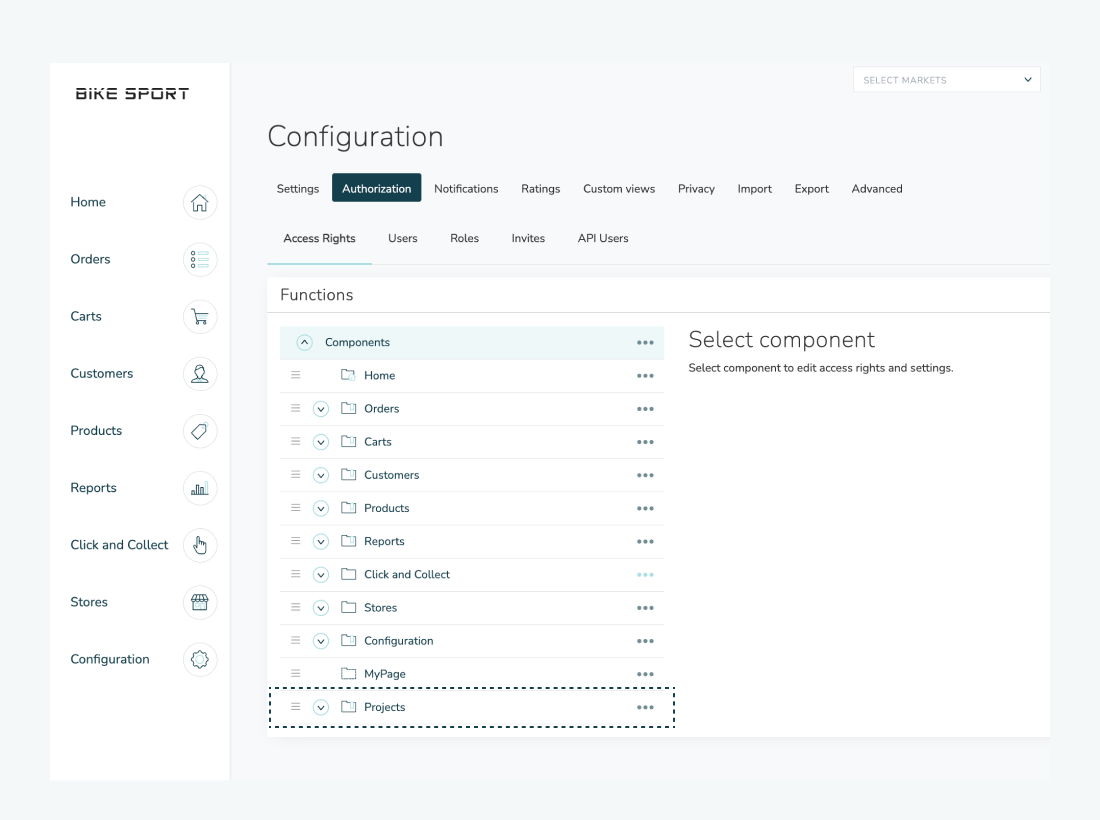Open the Roles sub-tab
Image resolution: width=1100 pixels, height=820 pixels.
(464, 239)
